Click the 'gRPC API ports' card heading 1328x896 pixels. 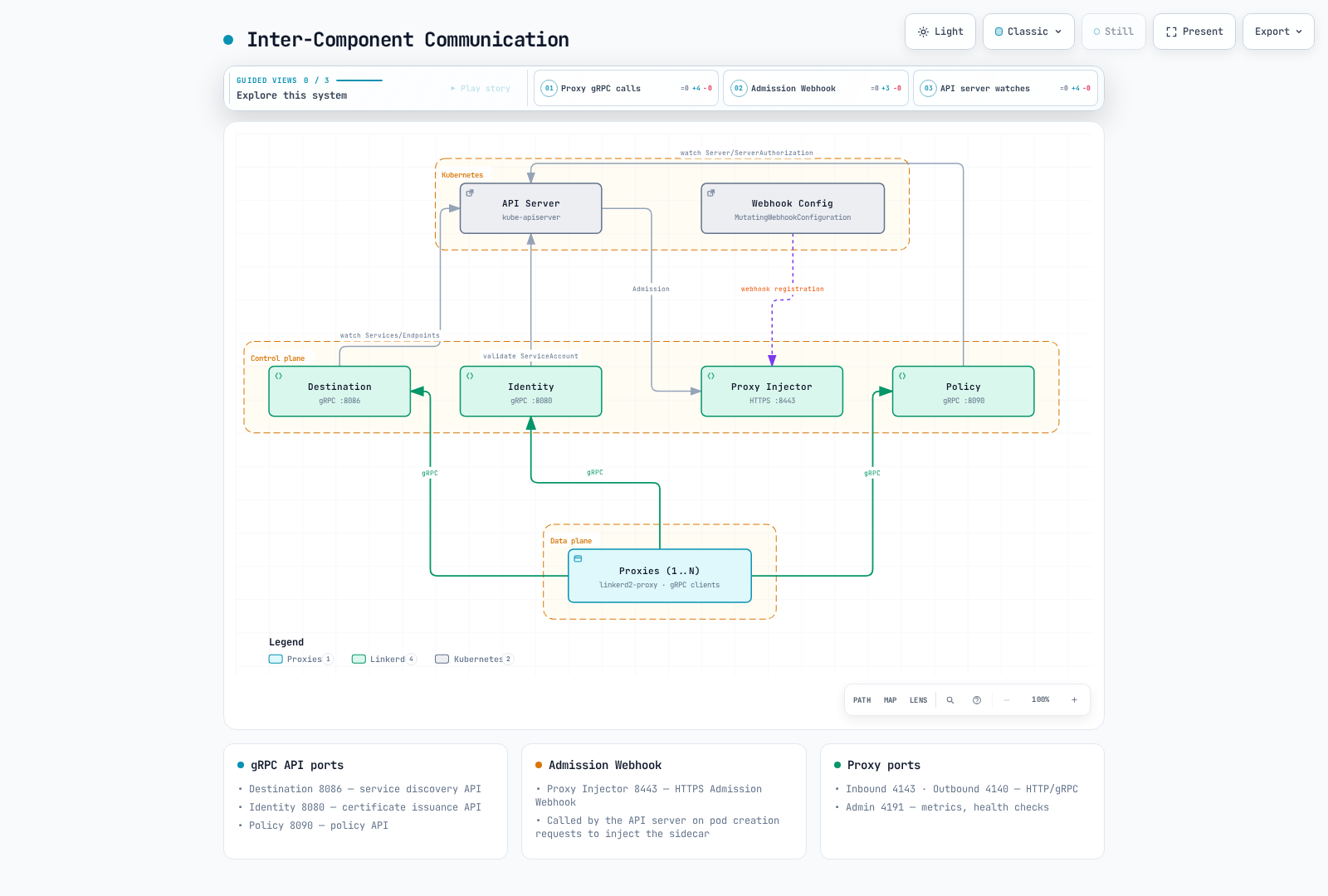297,765
